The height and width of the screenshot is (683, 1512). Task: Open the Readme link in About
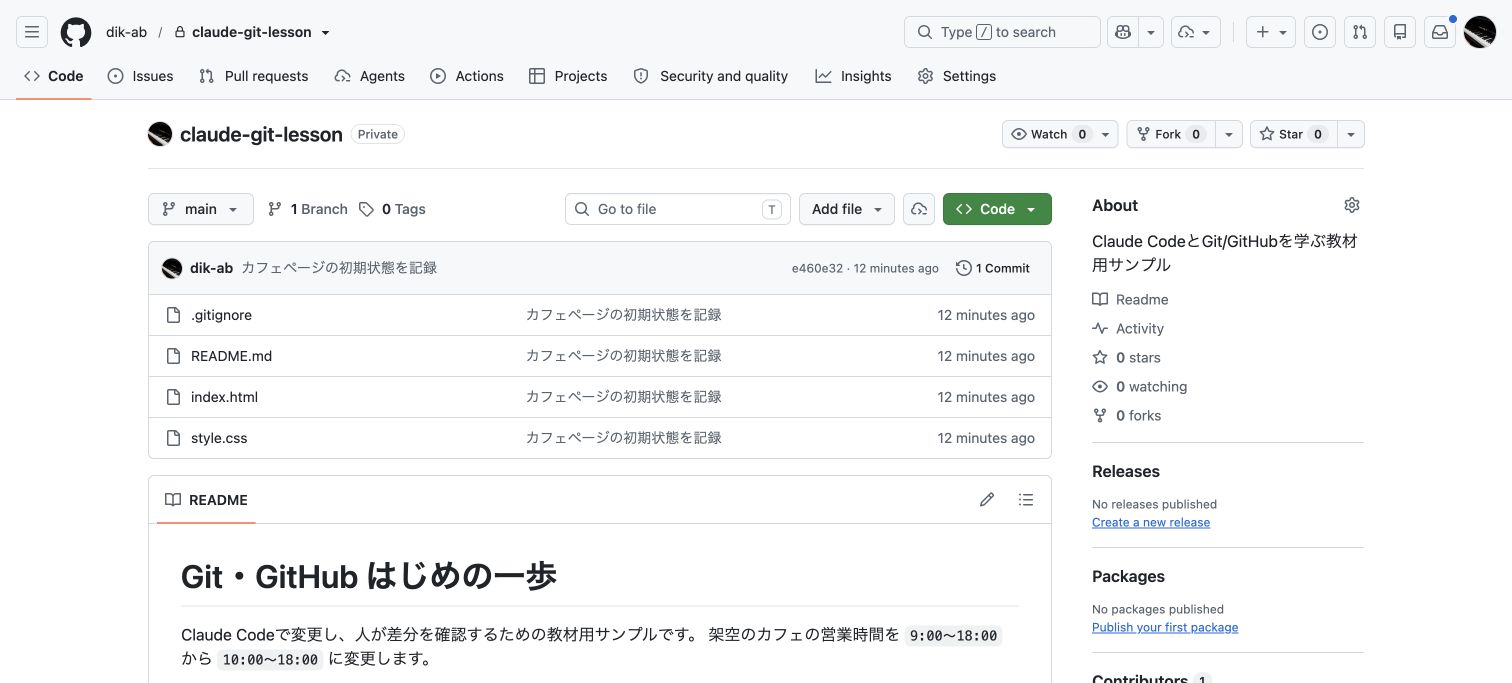coord(1130,299)
